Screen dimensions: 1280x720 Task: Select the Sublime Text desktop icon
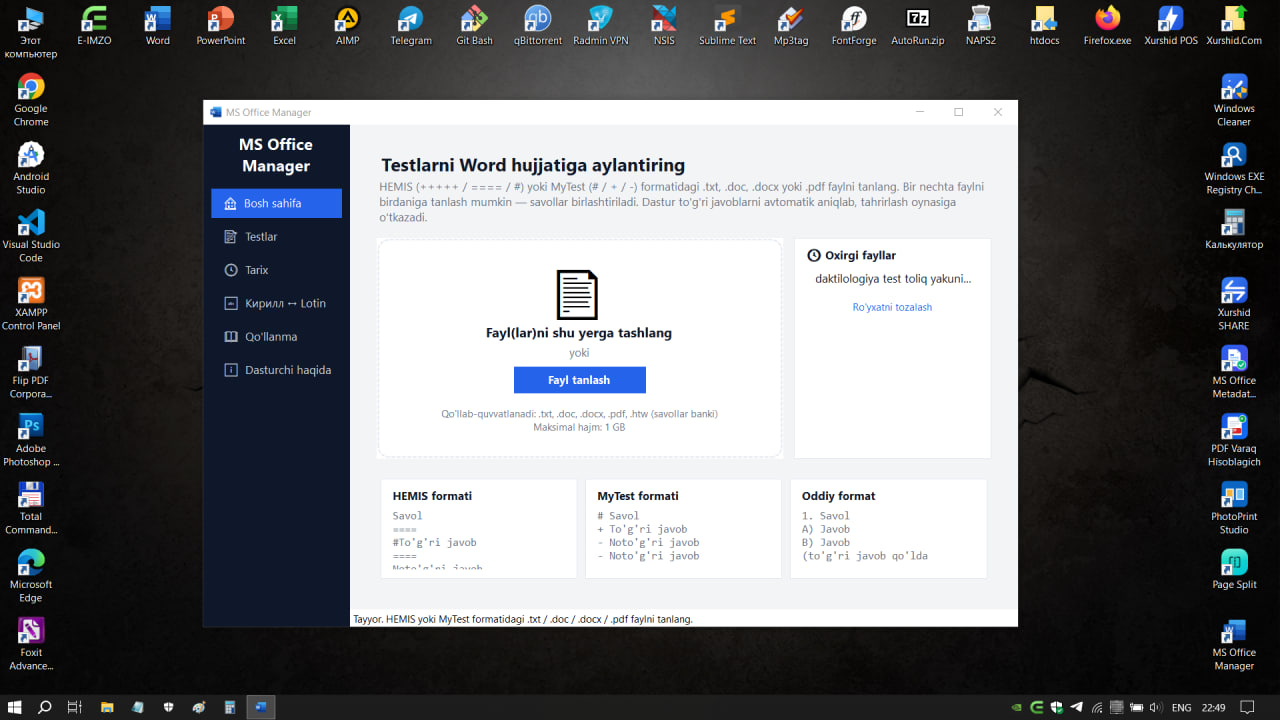(727, 27)
